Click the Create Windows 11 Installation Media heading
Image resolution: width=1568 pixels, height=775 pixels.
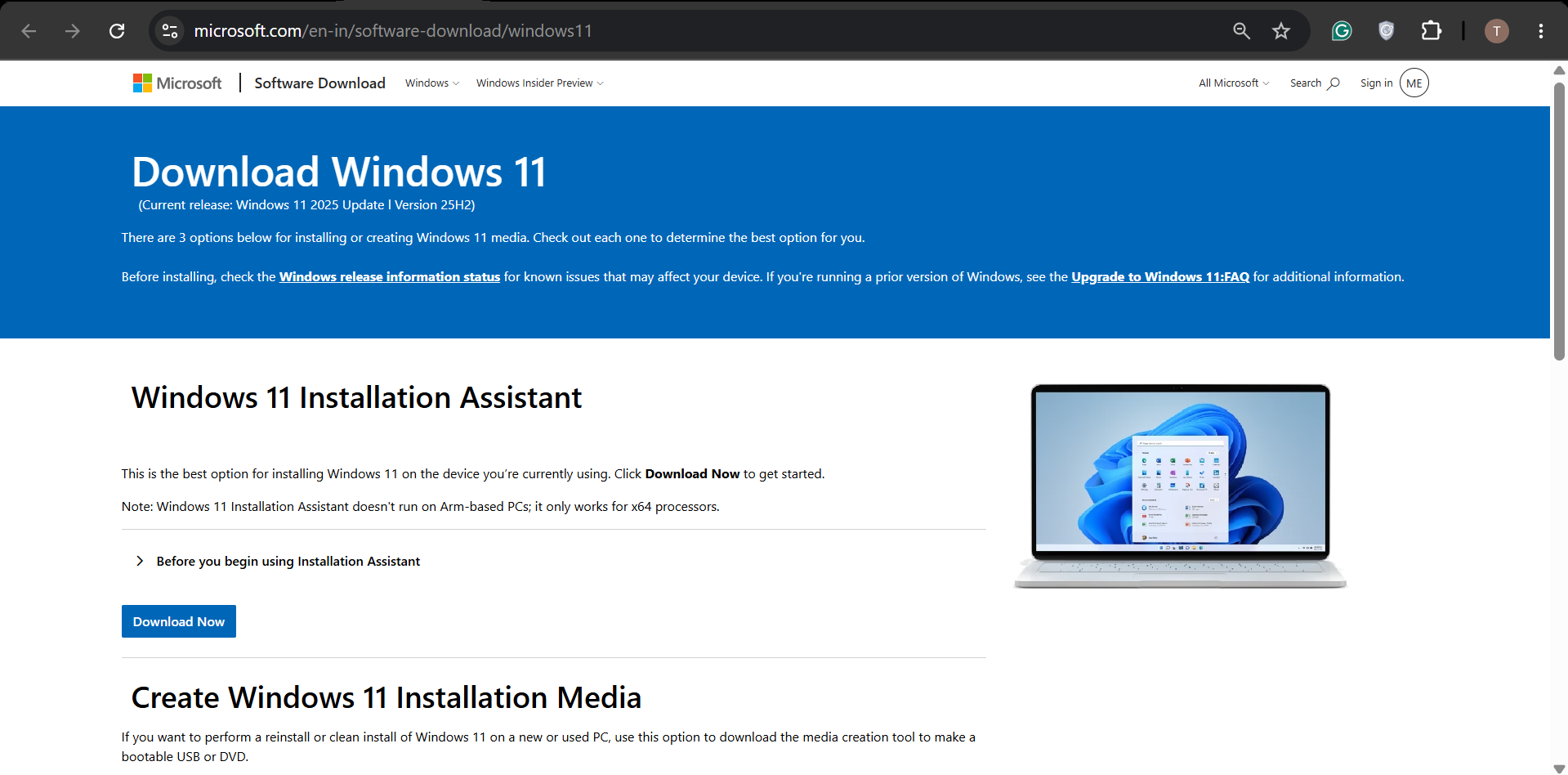(x=386, y=697)
